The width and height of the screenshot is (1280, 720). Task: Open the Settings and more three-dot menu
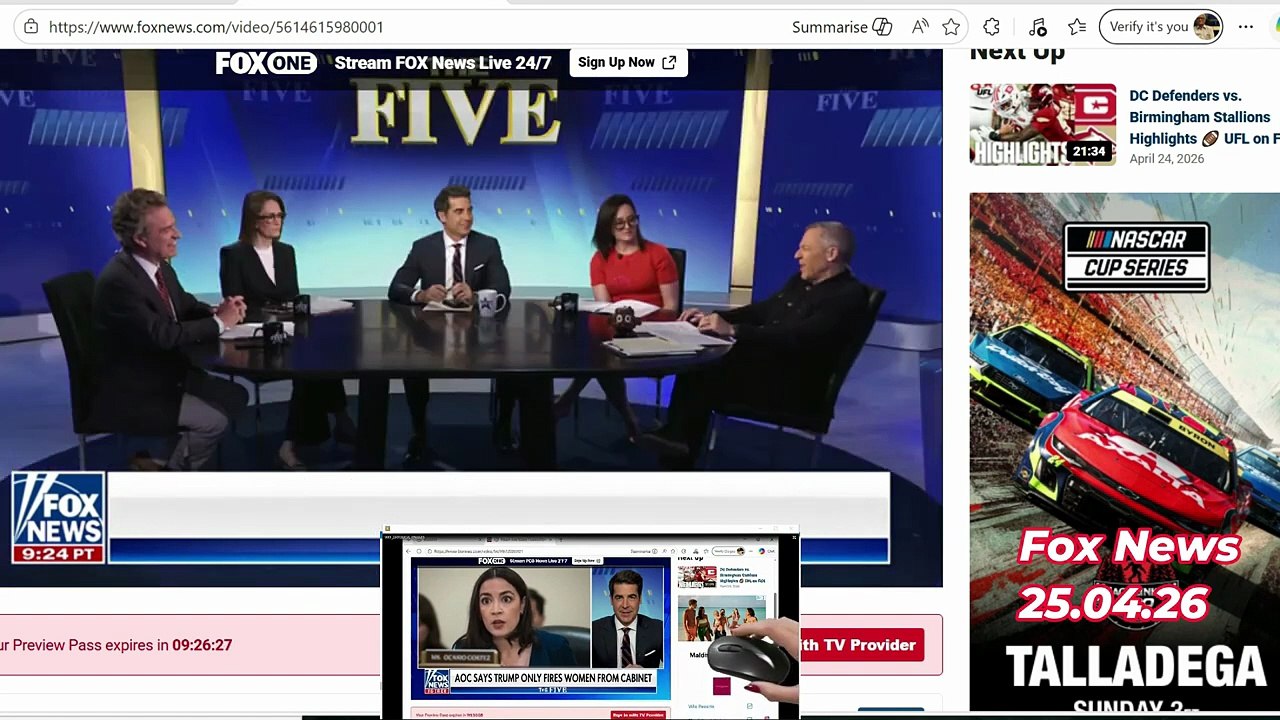point(1245,27)
